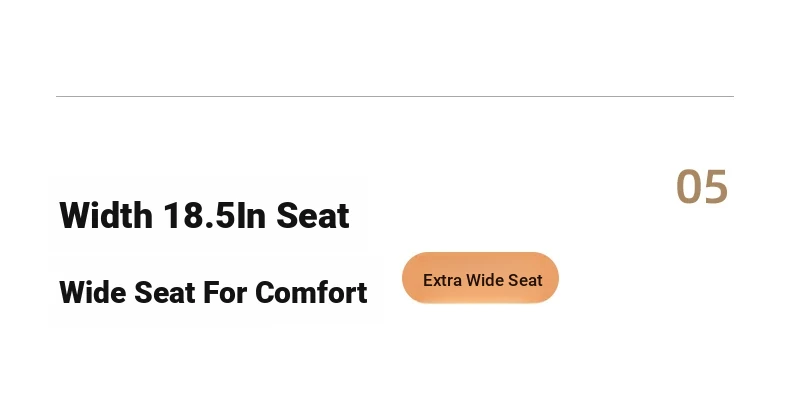Viewport: 790px width, 405px height.
Task: Click the word Wide in subheading
Action: [93, 292]
